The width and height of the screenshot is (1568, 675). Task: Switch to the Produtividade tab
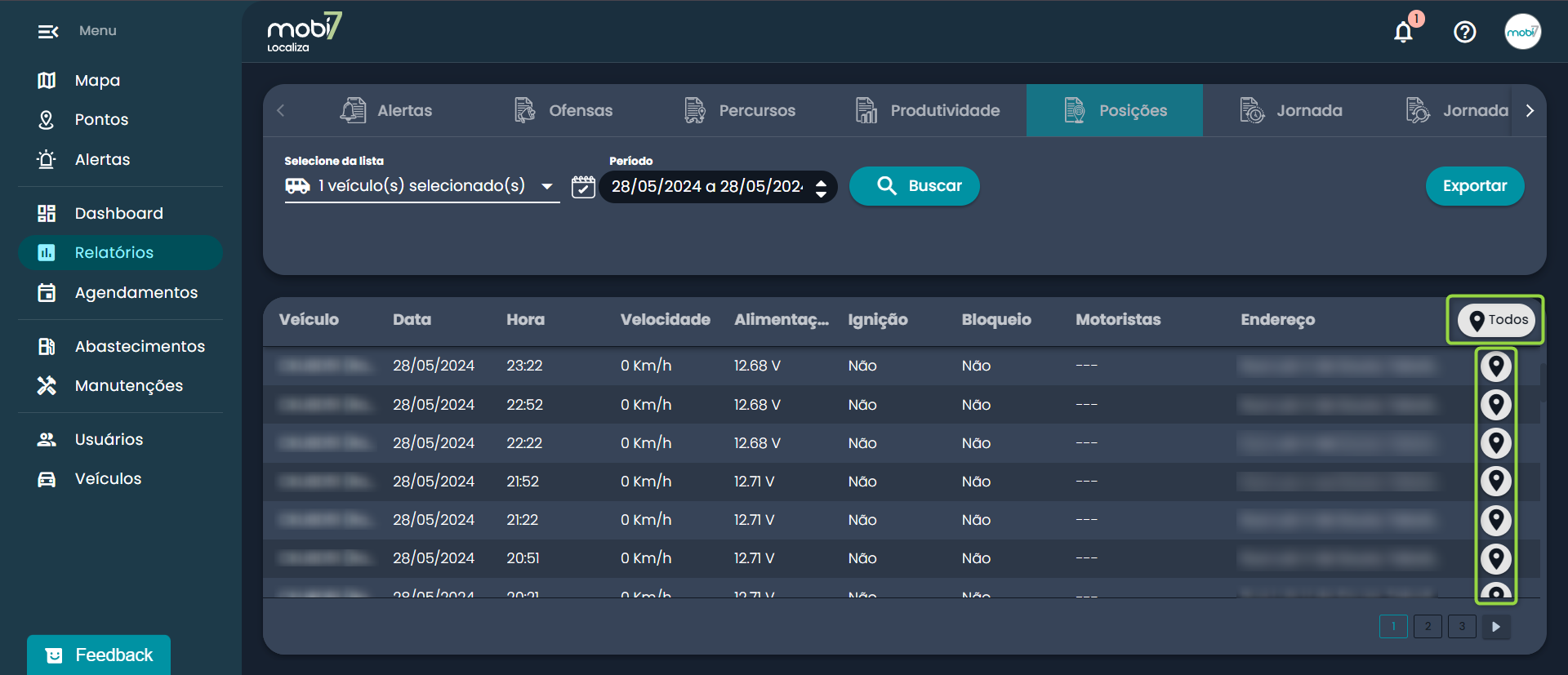tap(927, 110)
